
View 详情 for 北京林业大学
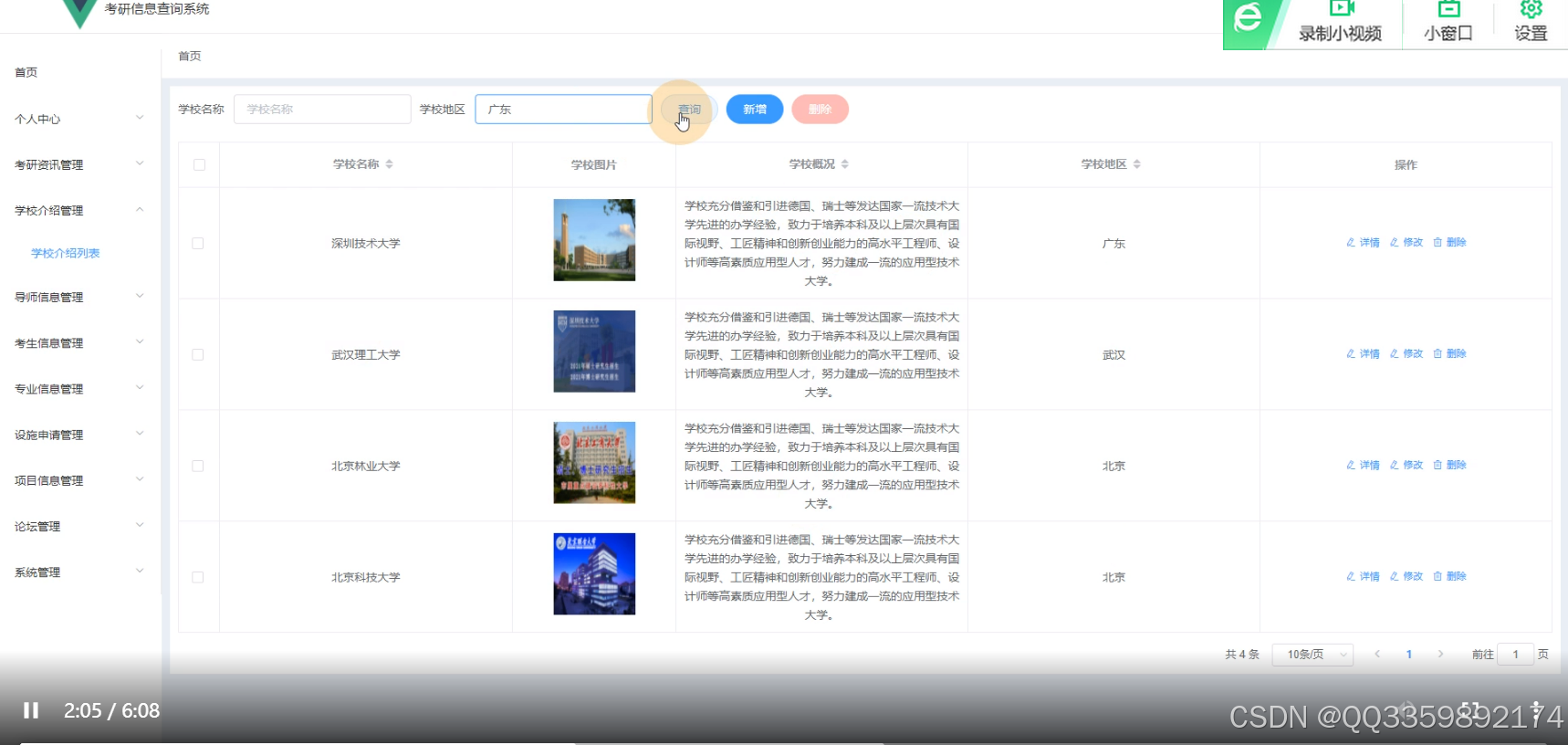pyautogui.click(x=1363, y=466)
